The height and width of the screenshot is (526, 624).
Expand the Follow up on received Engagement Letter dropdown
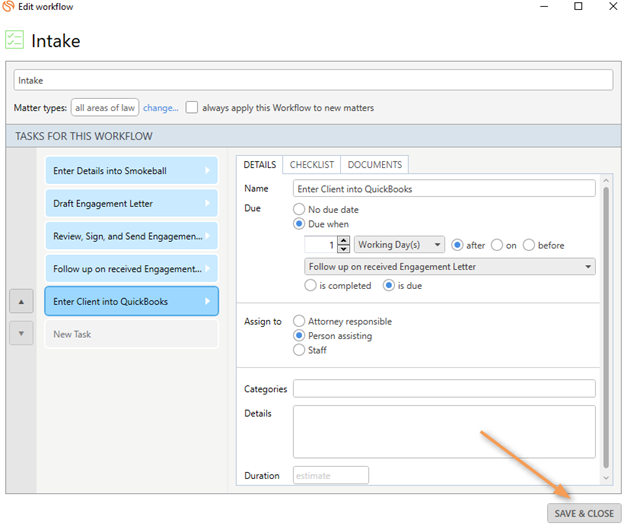point(450,267)
